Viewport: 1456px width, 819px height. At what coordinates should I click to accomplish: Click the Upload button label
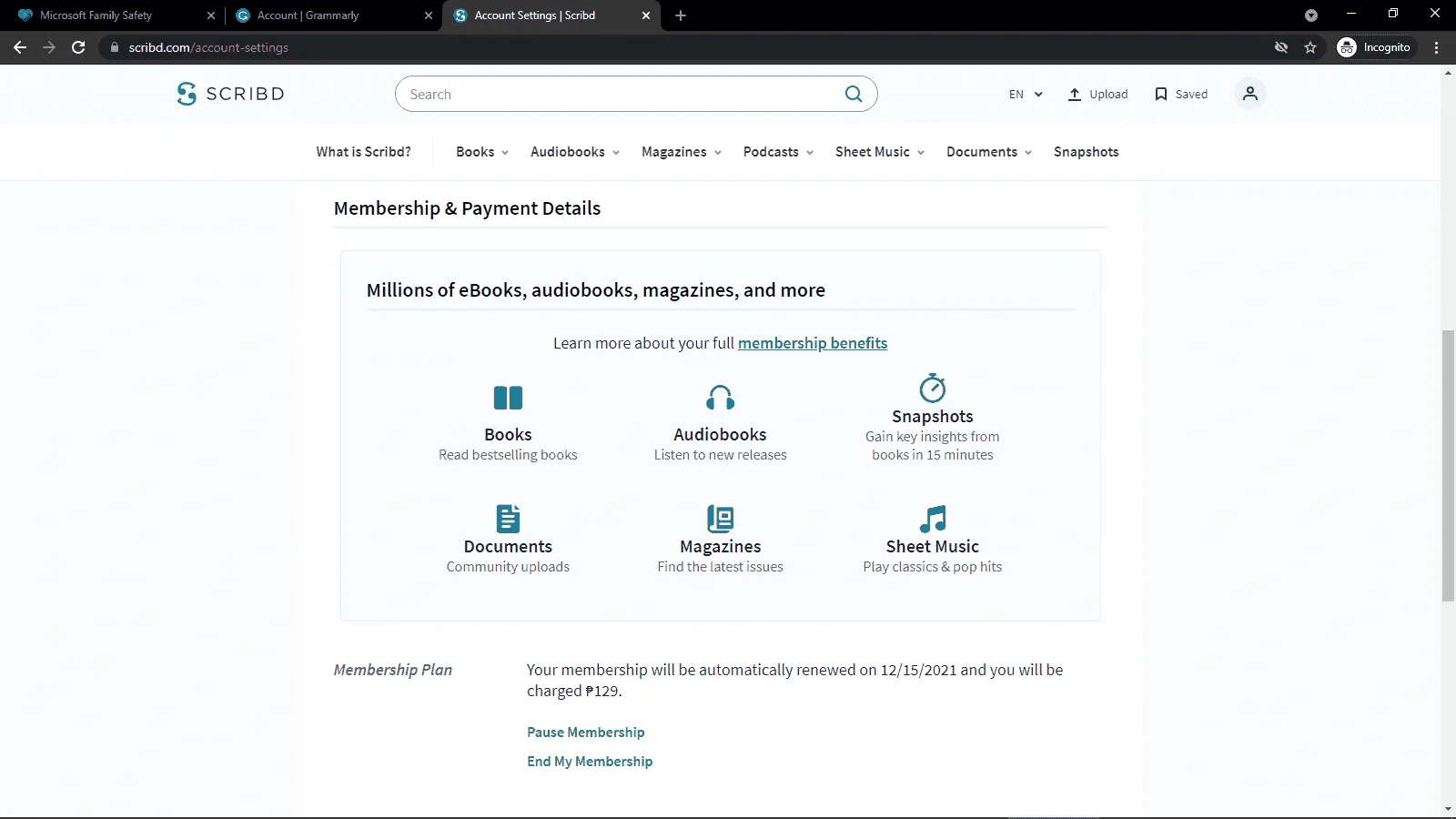pyautogui.click(x=1108, y=94)
